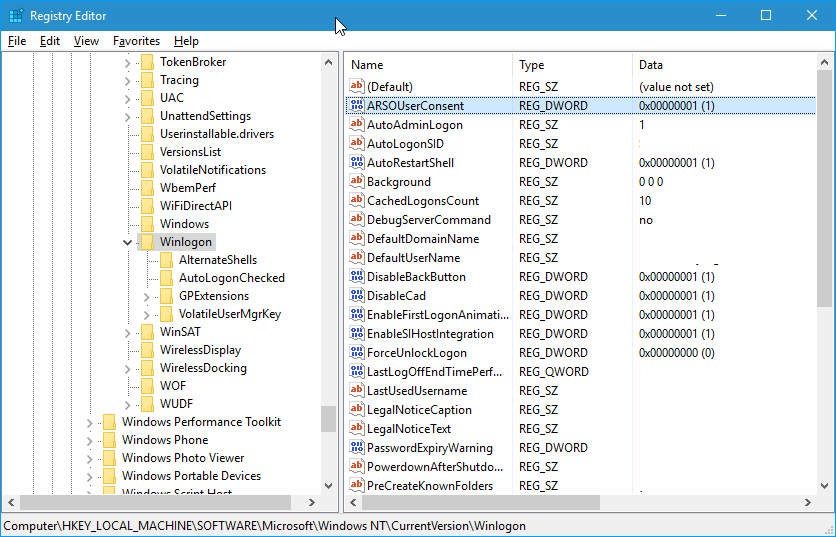Click the Registry Editor title bar icon

click(x=15, y=16)
